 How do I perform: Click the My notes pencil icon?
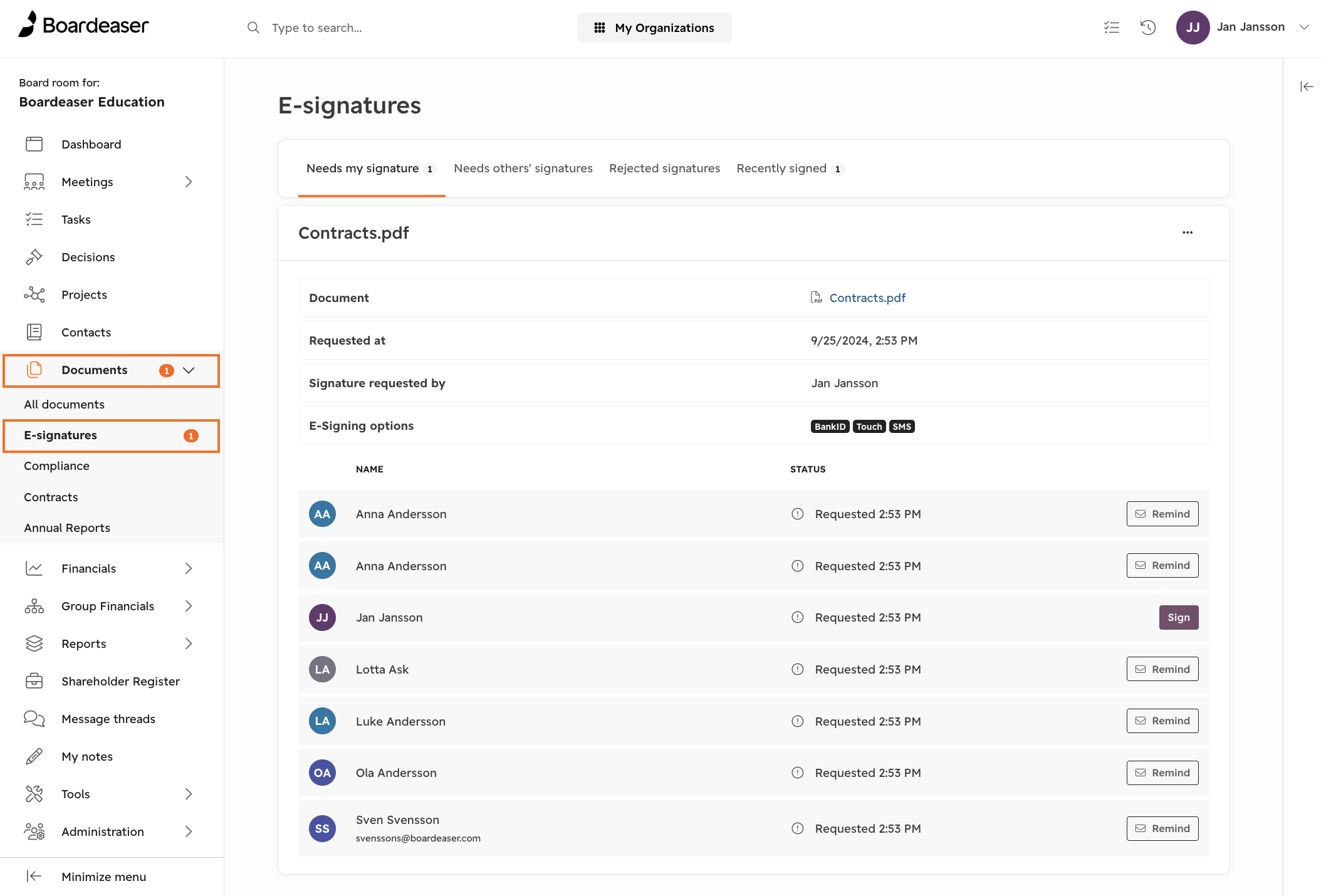tap(34, 756)
